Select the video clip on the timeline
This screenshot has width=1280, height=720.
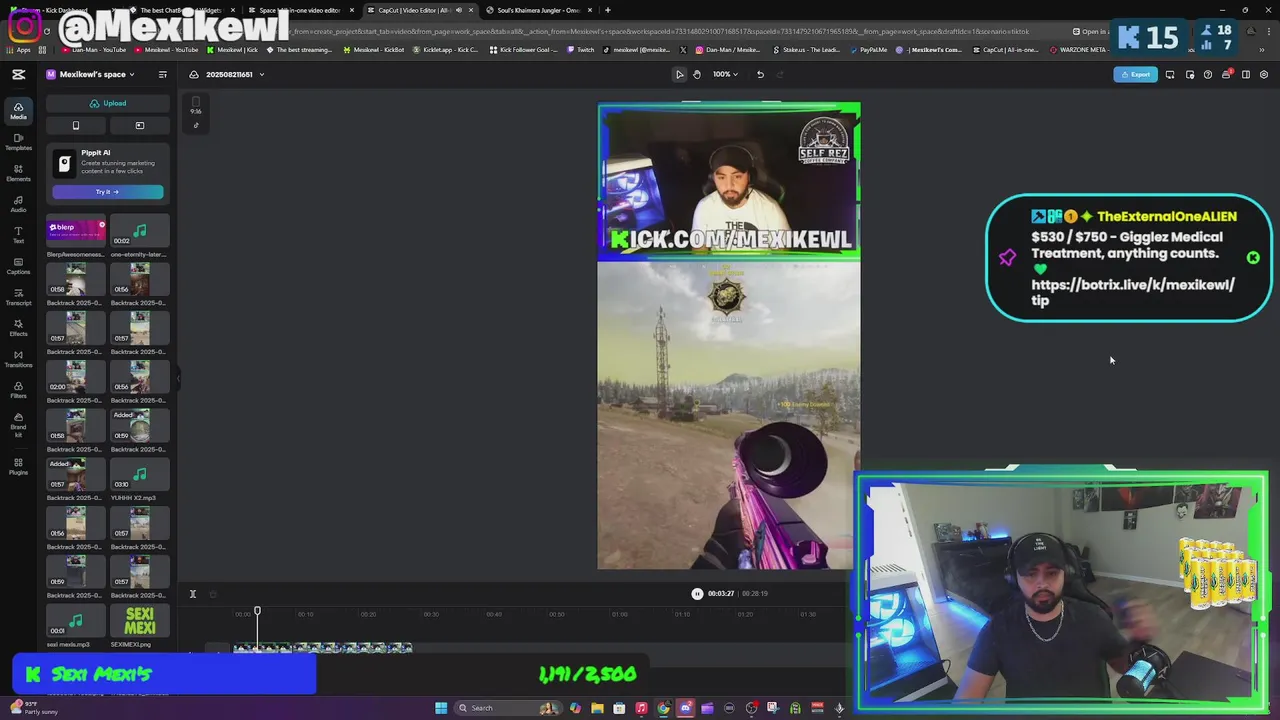coord(322,649)
